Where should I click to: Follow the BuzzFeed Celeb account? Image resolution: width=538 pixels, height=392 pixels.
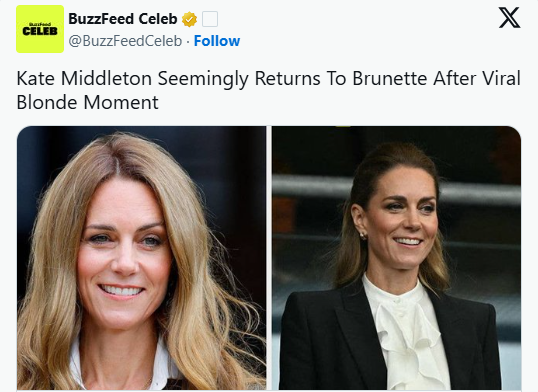tap(217, 41)
